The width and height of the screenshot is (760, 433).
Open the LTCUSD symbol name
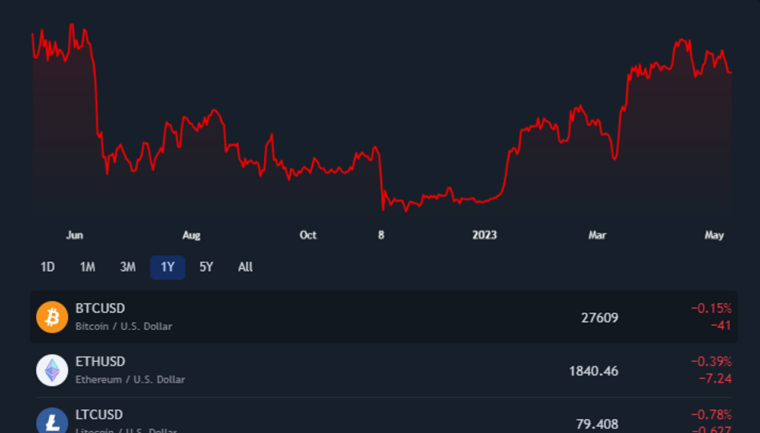100,414
